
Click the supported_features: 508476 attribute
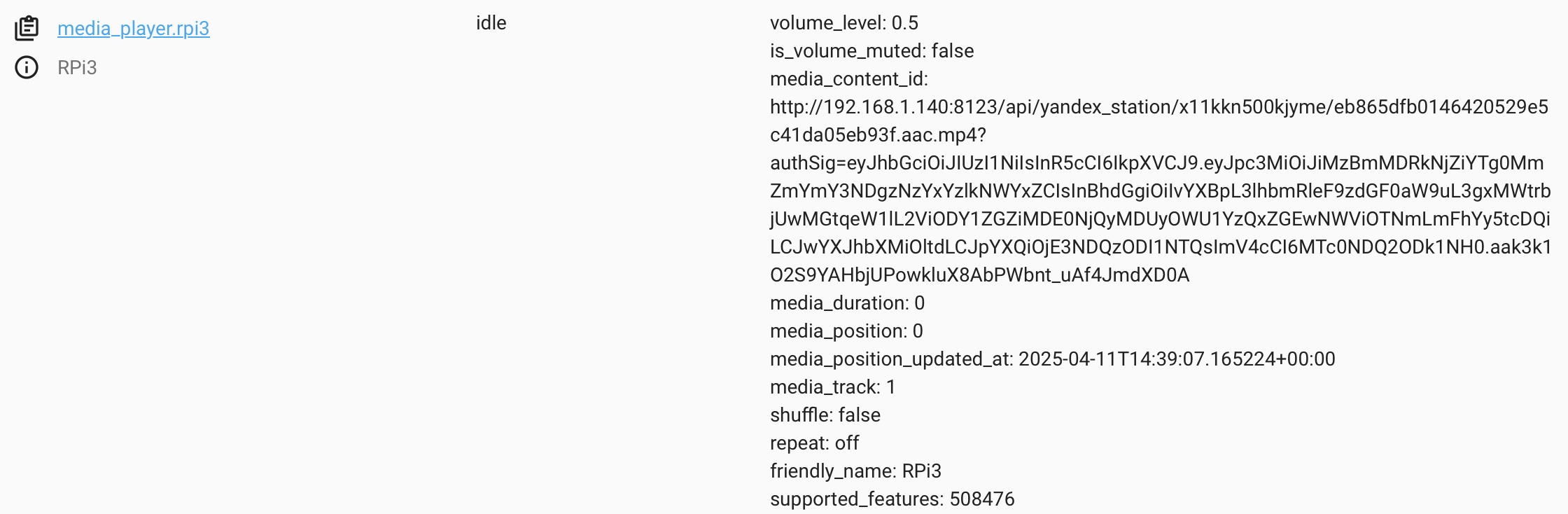tap(892, 499)
